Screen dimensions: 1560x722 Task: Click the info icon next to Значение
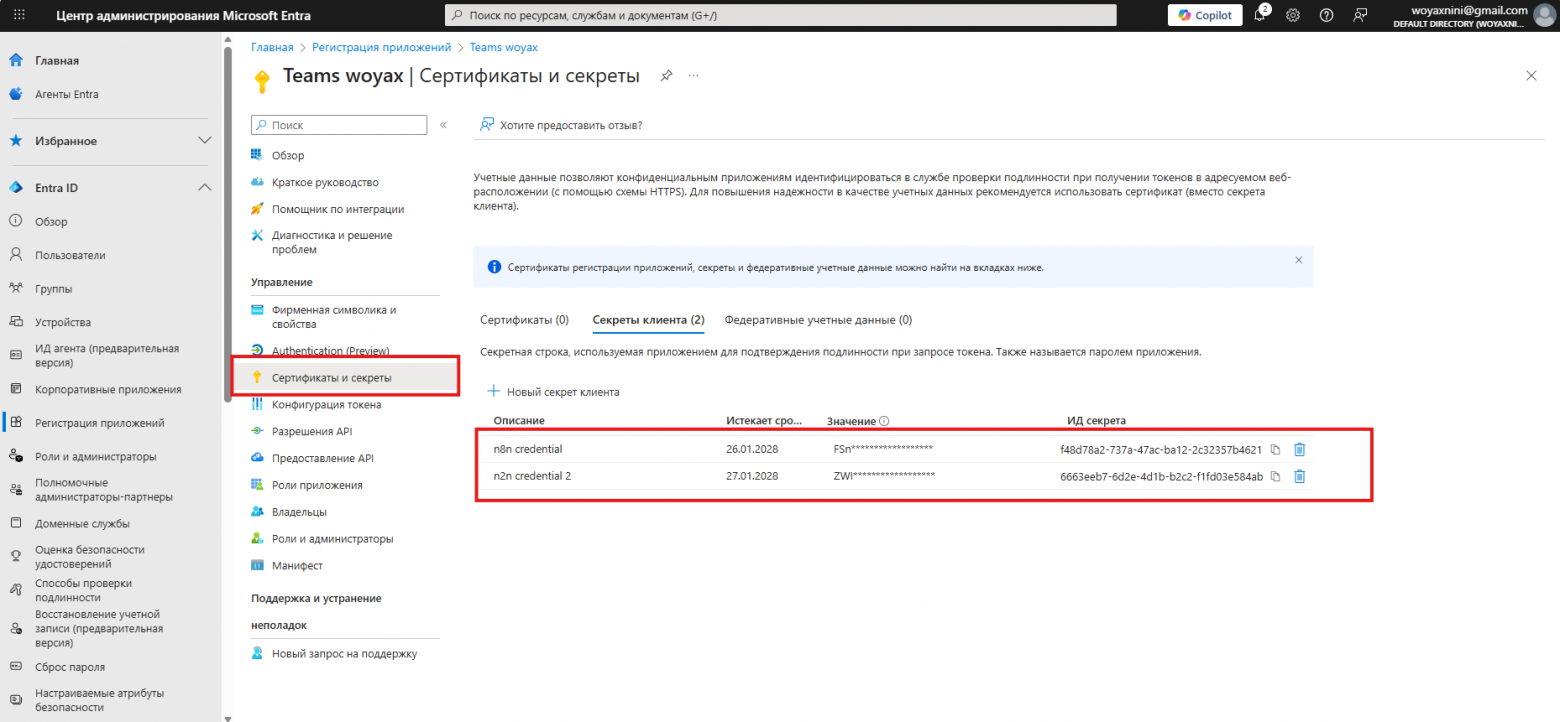click(885, 421)
